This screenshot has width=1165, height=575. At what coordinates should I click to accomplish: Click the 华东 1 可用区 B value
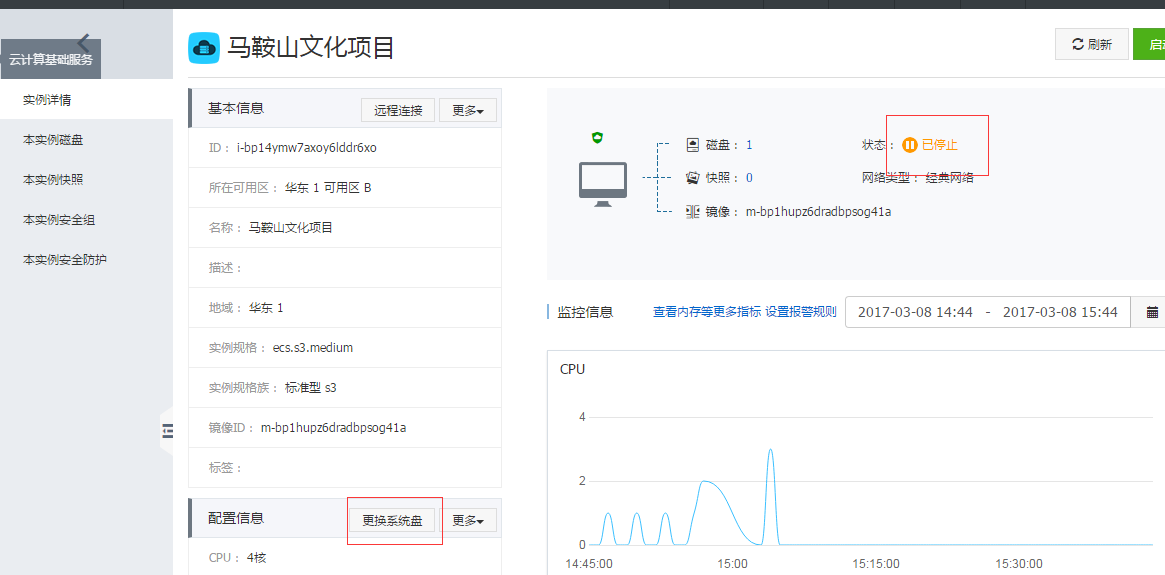tap(328, 187)
